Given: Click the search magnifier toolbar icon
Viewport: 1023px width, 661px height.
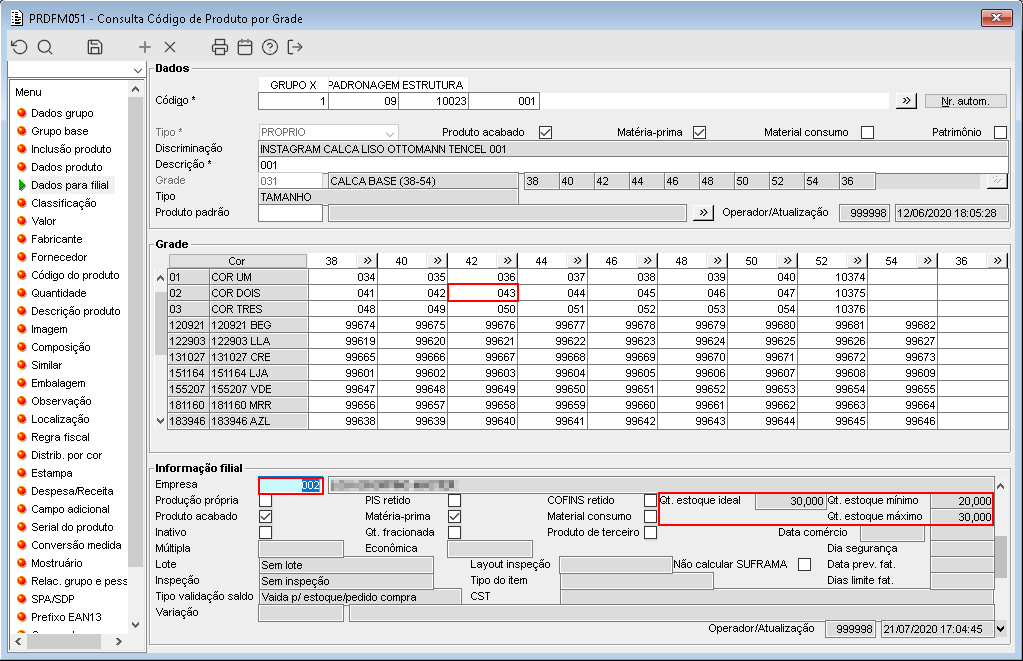Looking at the screenshot, I should click(45, 47).
